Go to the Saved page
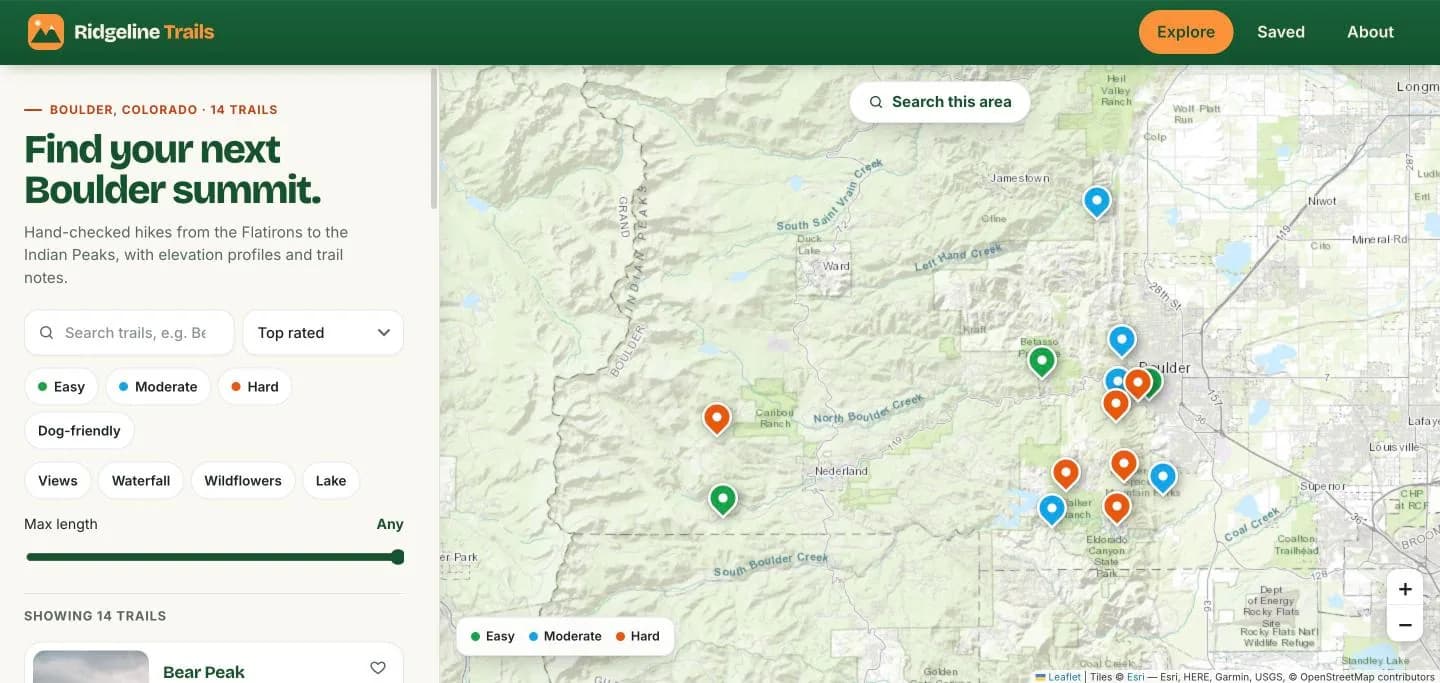1440x683 pixels. (1281, 32)
